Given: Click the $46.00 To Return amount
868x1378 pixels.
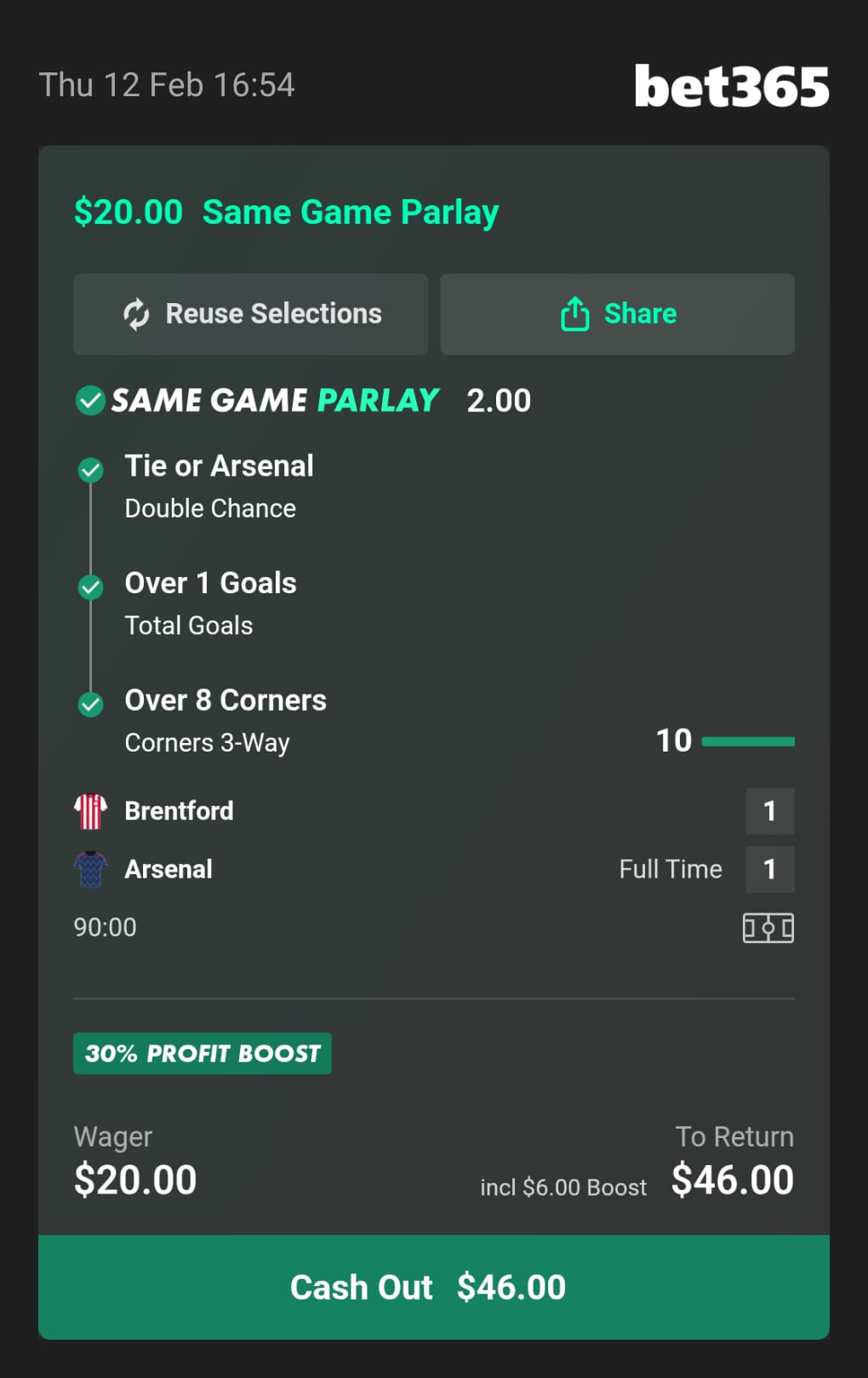Looking at the screenshot, I should tap(732, 1181).
